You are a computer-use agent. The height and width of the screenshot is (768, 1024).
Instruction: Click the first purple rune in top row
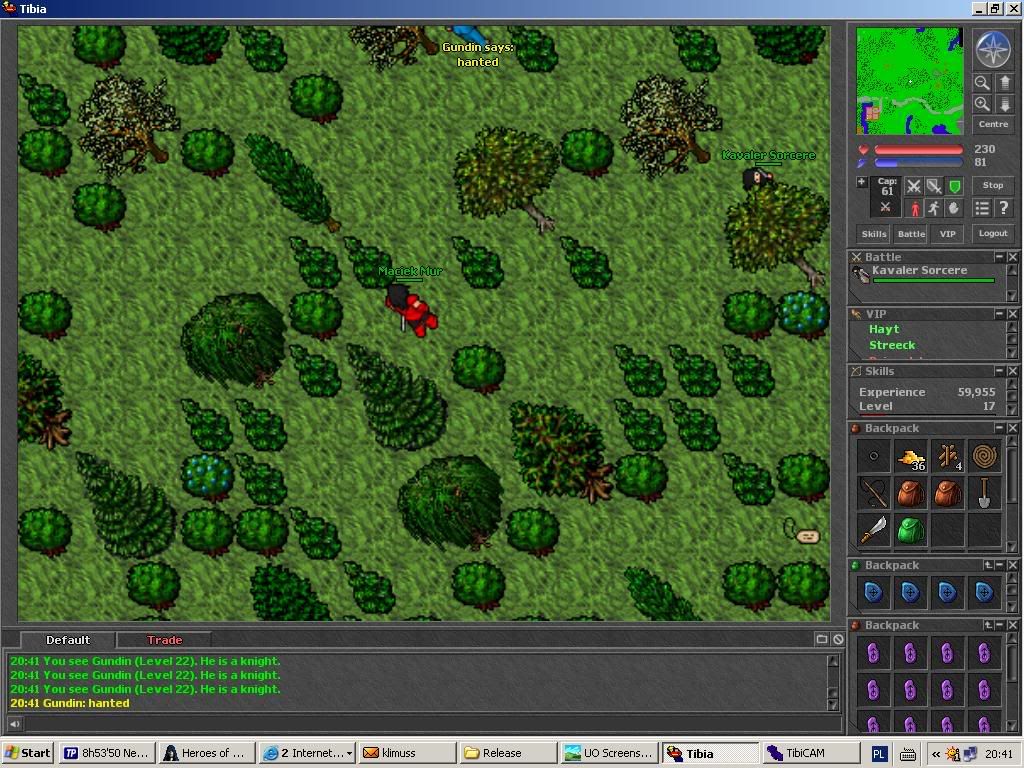click(873, 652)
